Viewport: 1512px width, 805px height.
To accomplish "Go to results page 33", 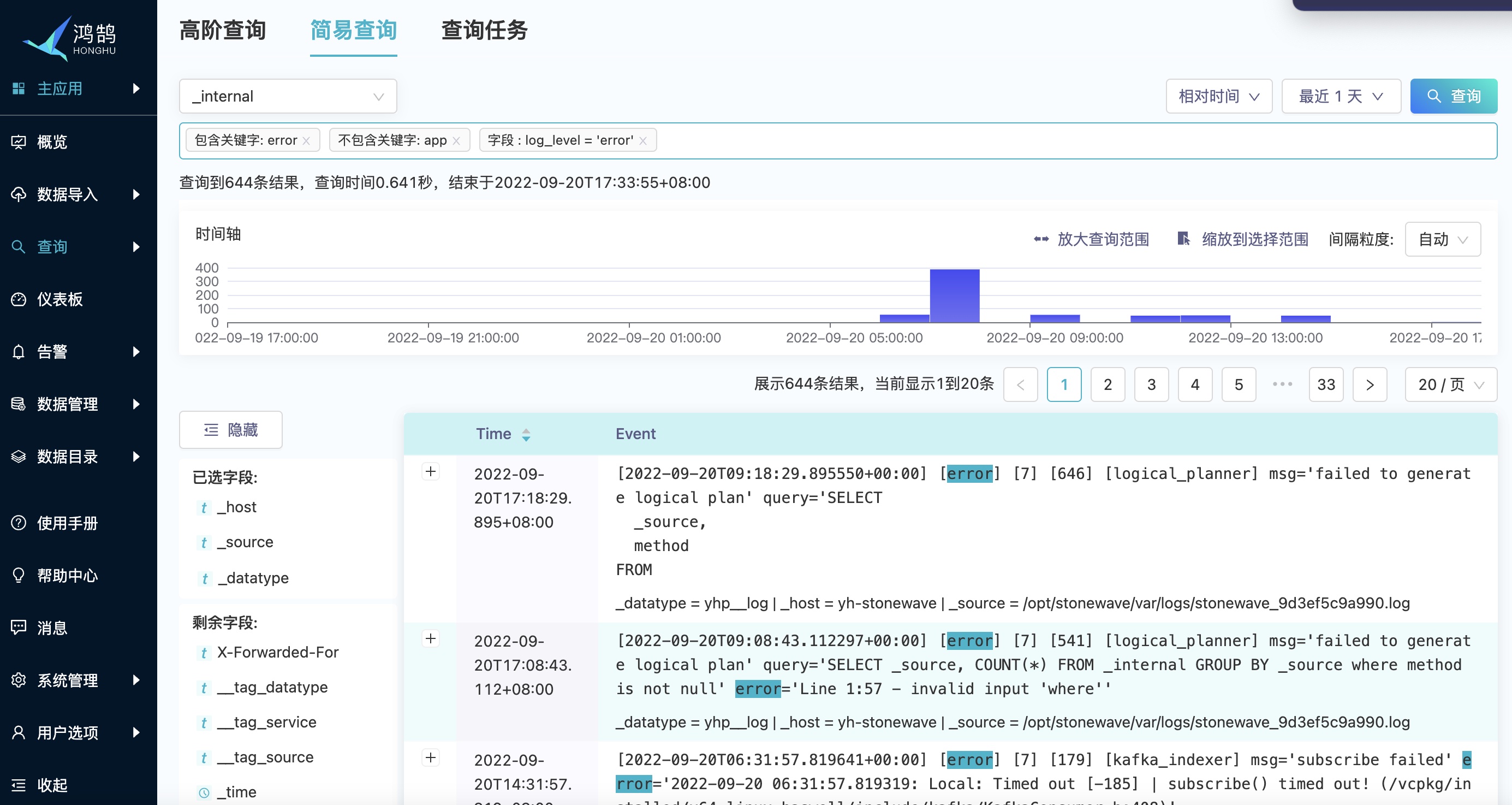I will pyautogui.click(x=1326, y=384).
